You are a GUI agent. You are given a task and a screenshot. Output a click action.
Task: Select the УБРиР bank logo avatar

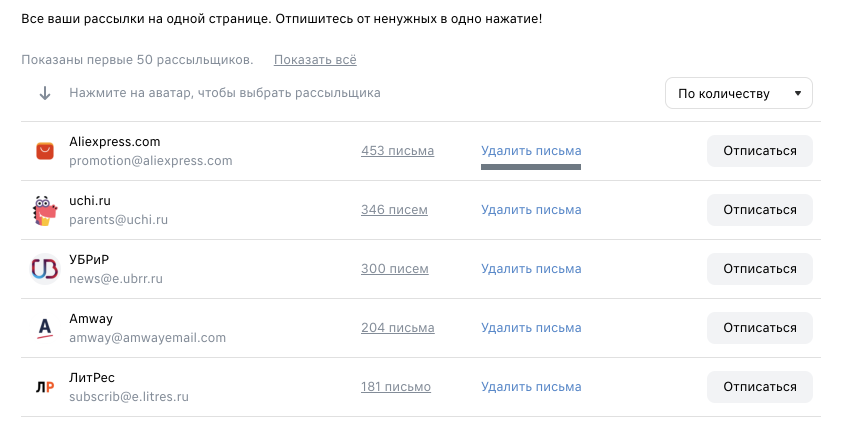coord(45,269)
